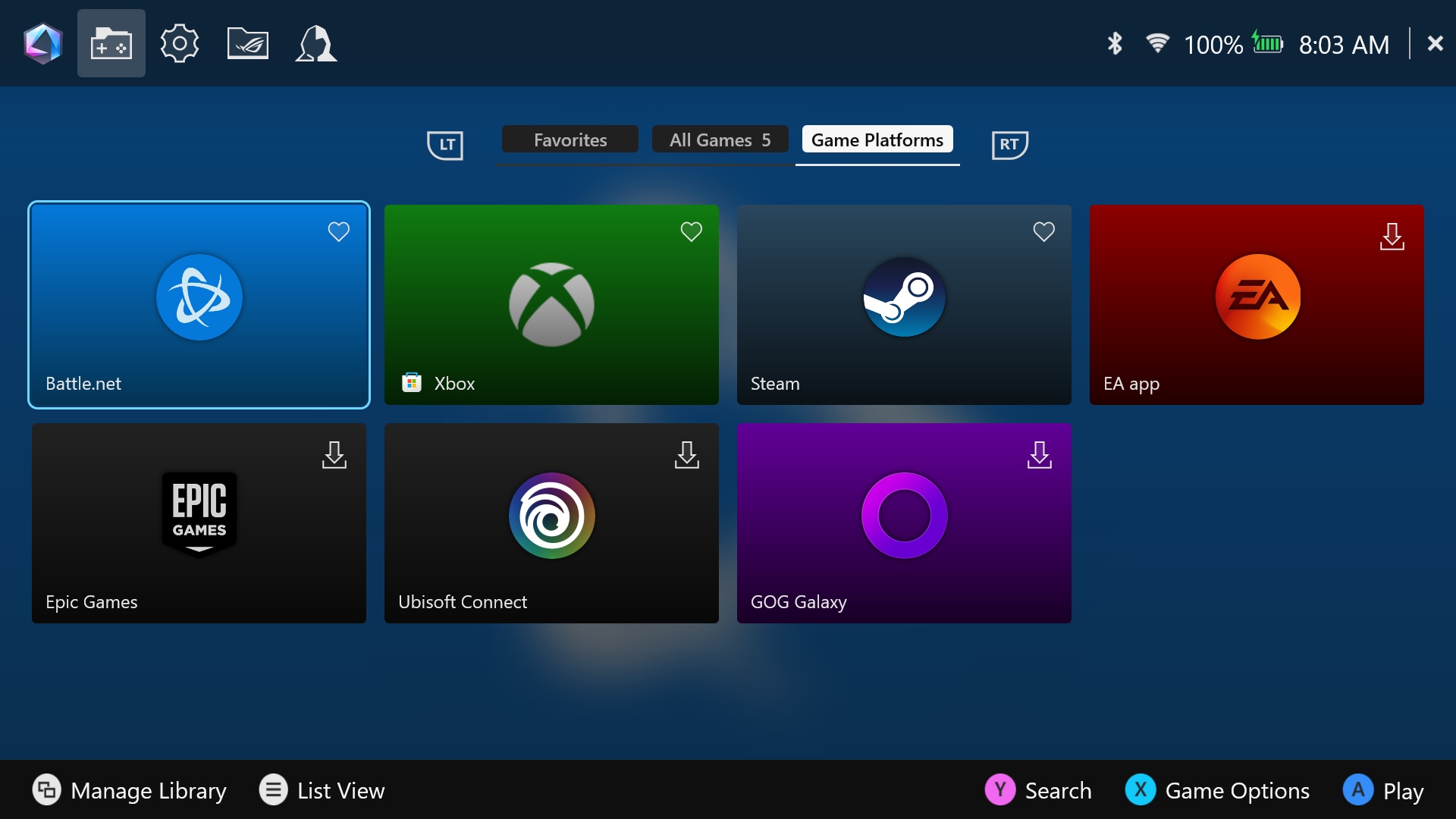Click the Wi-Fi status icon
The image size is (1456, 819).
click(1157, 42)
